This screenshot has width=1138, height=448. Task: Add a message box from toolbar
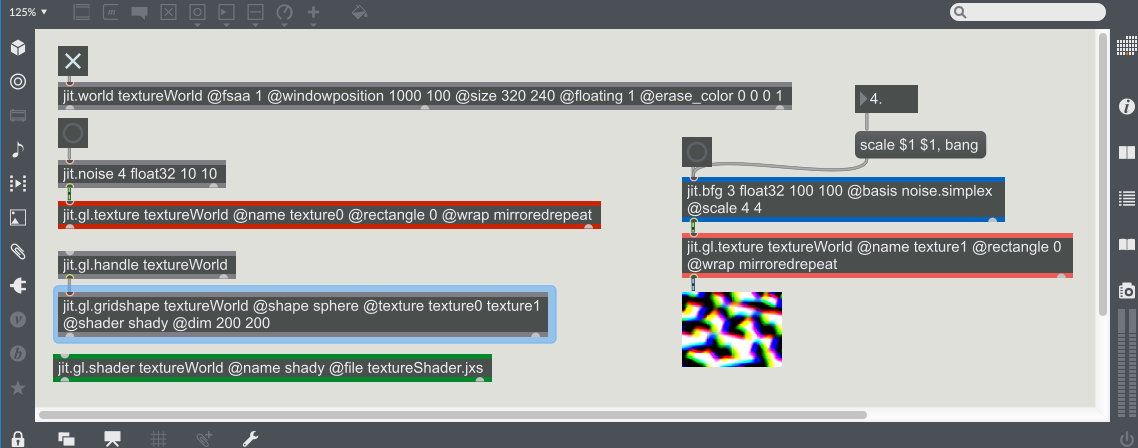pos(111,12)
